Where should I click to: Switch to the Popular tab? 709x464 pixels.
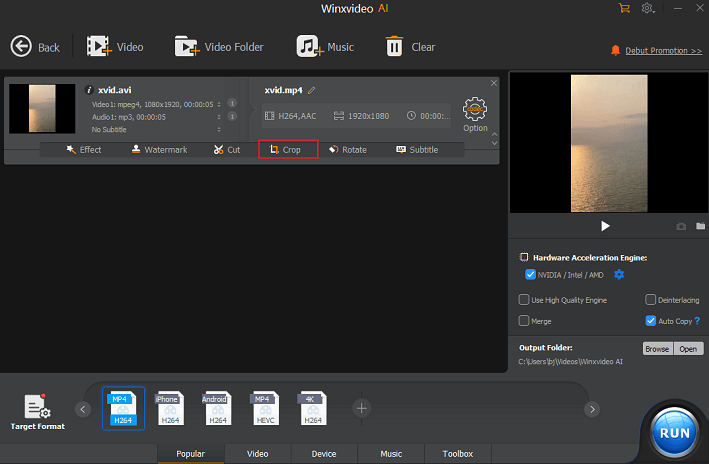tap(190, 454)
